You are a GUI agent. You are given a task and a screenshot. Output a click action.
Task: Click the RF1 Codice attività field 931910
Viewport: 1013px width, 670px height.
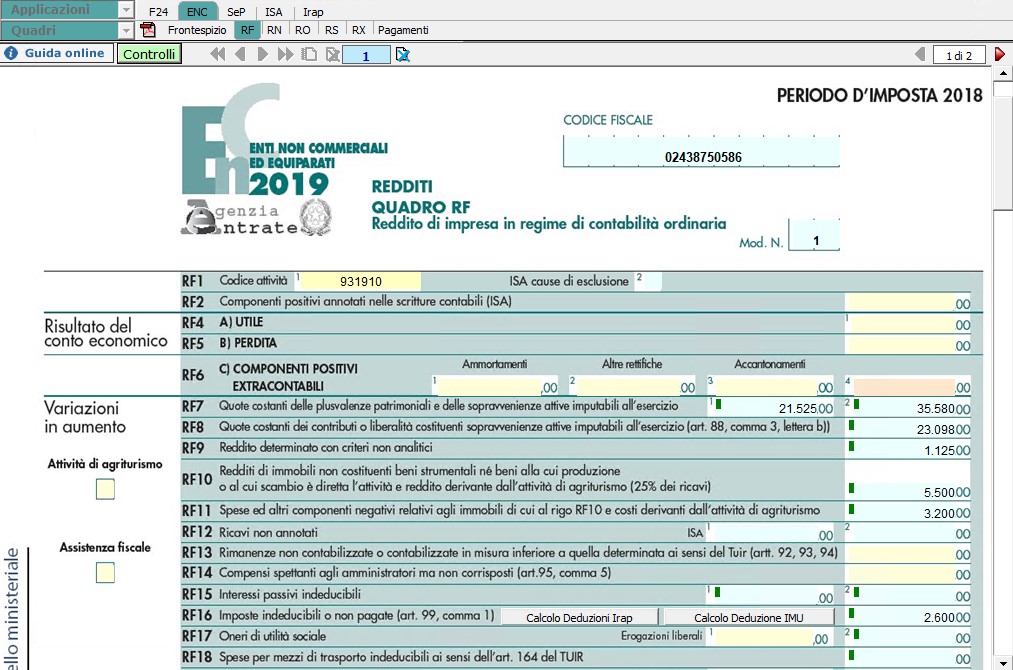360,281
